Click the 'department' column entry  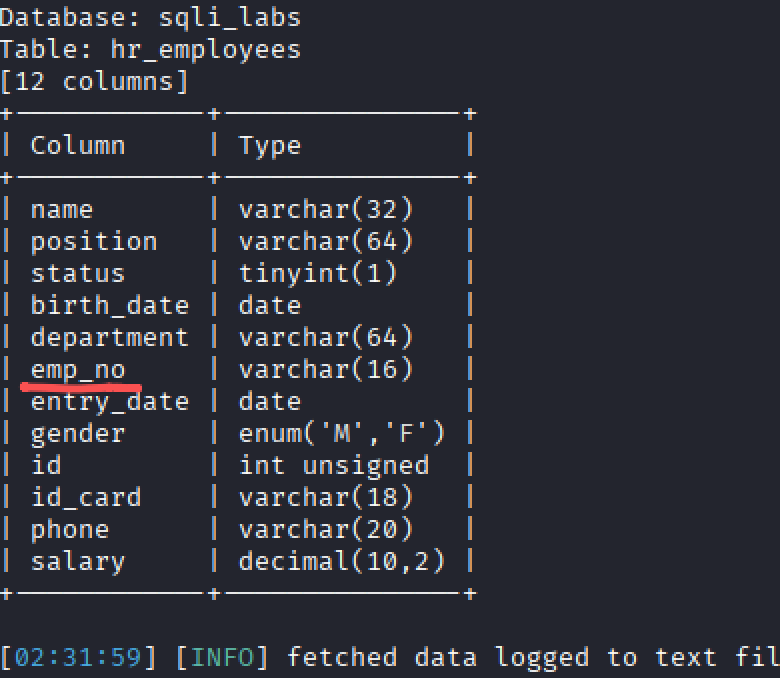110,337
